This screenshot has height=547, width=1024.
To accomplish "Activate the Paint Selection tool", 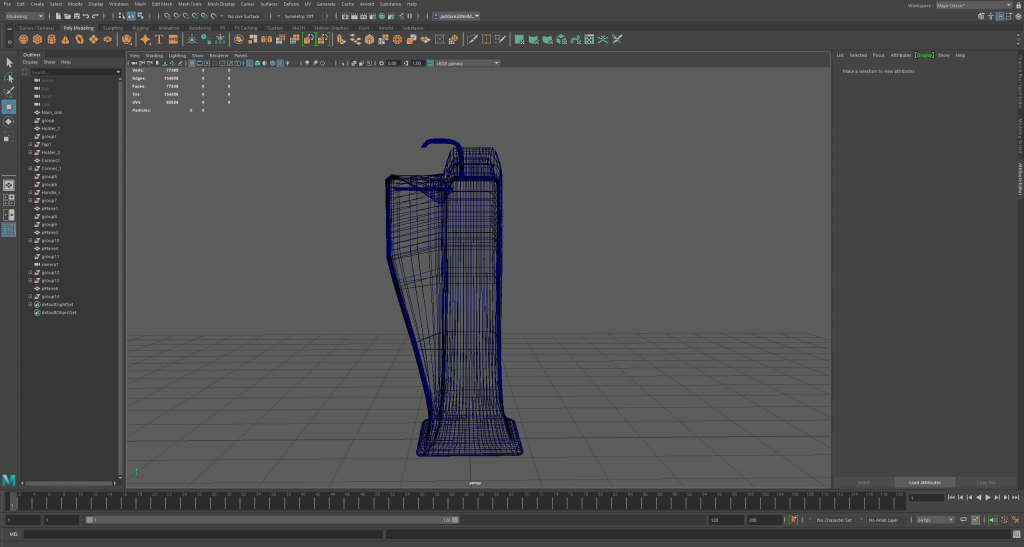I will click(x=9, y=91).
